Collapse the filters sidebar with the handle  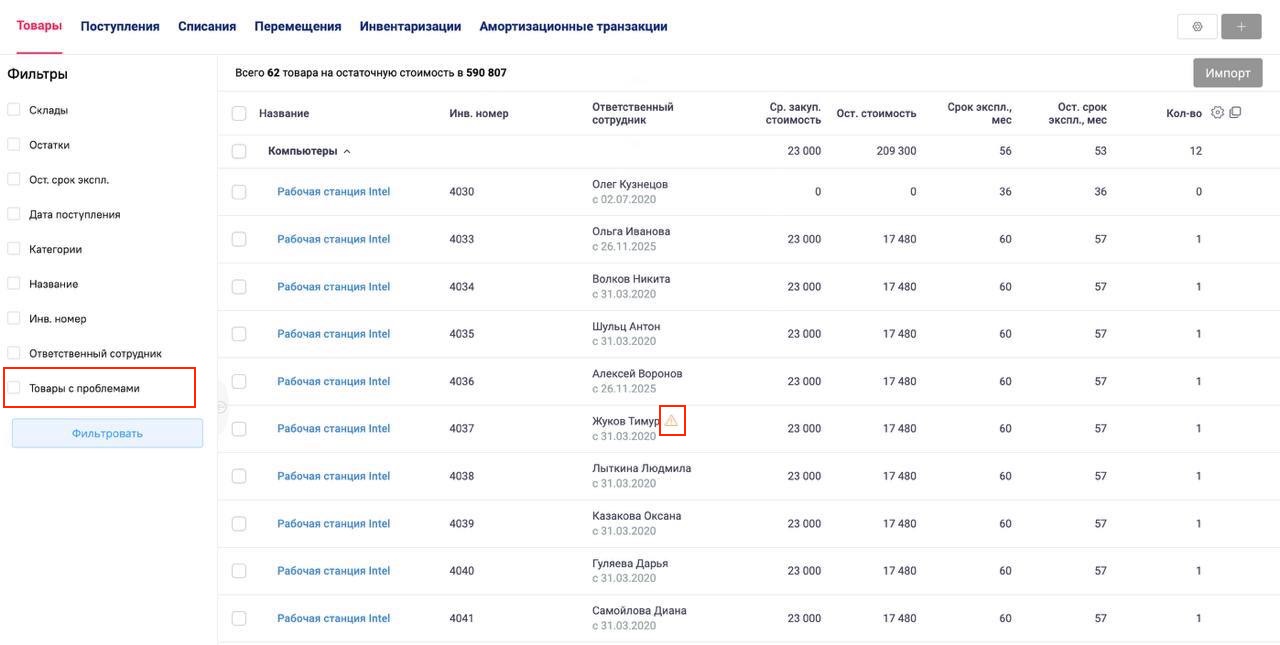tap(221, 406)
